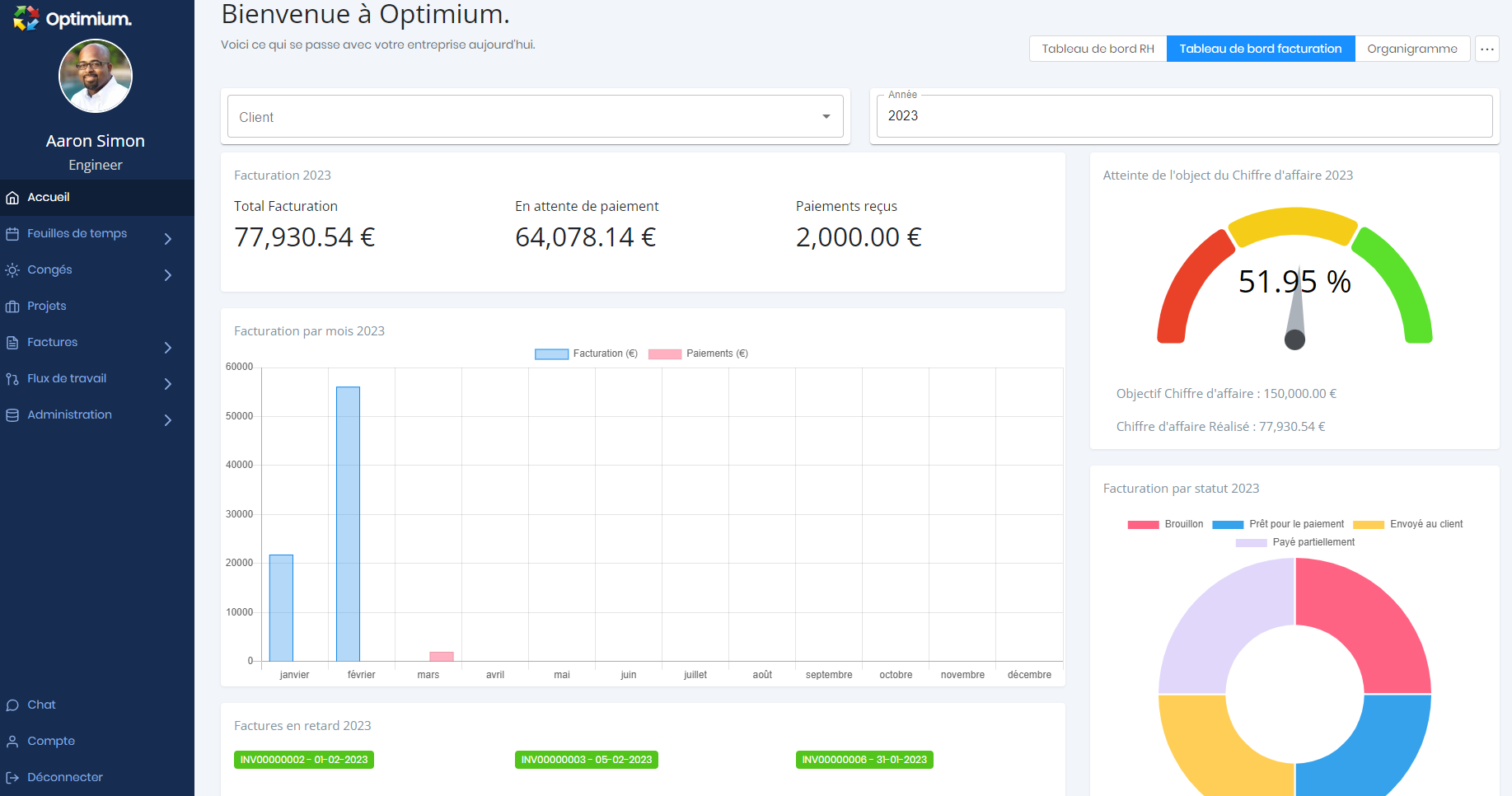This screenshot has width=1512, height=796.
Task: Expand the Administration submenu chevron
Action: [168, 420]
